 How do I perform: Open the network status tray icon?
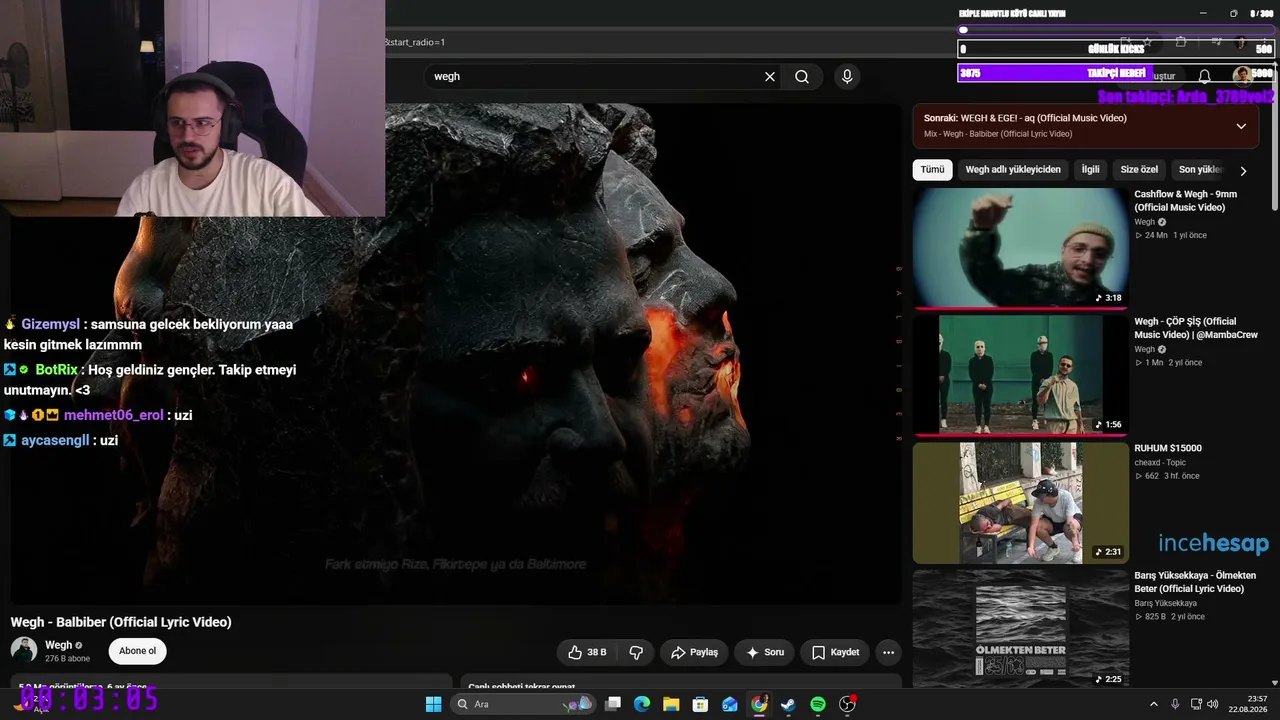1194,704
